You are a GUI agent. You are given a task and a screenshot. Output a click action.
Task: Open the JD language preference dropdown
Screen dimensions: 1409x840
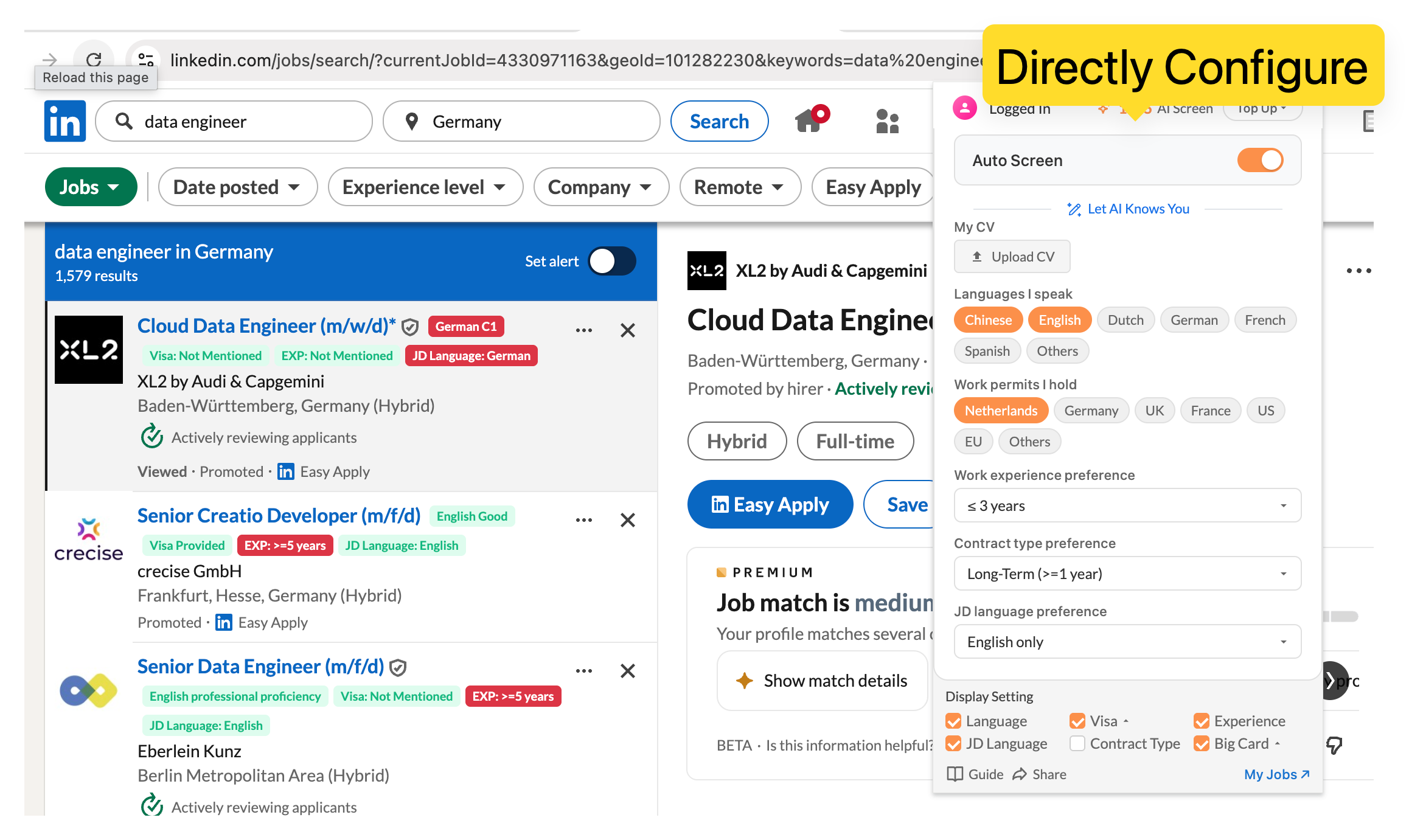[1127, 642]
